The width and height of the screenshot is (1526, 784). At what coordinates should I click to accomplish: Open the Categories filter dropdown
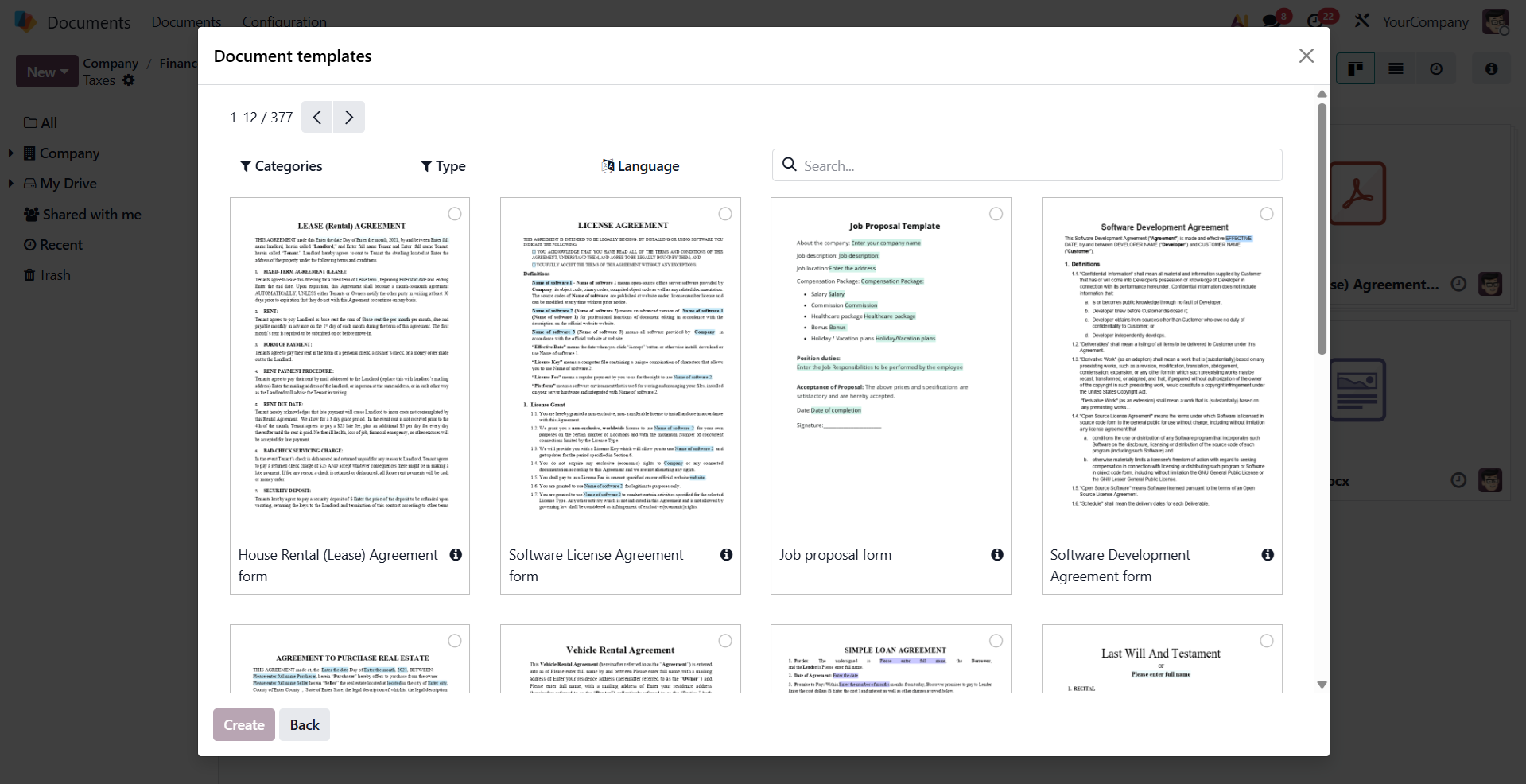282,166
